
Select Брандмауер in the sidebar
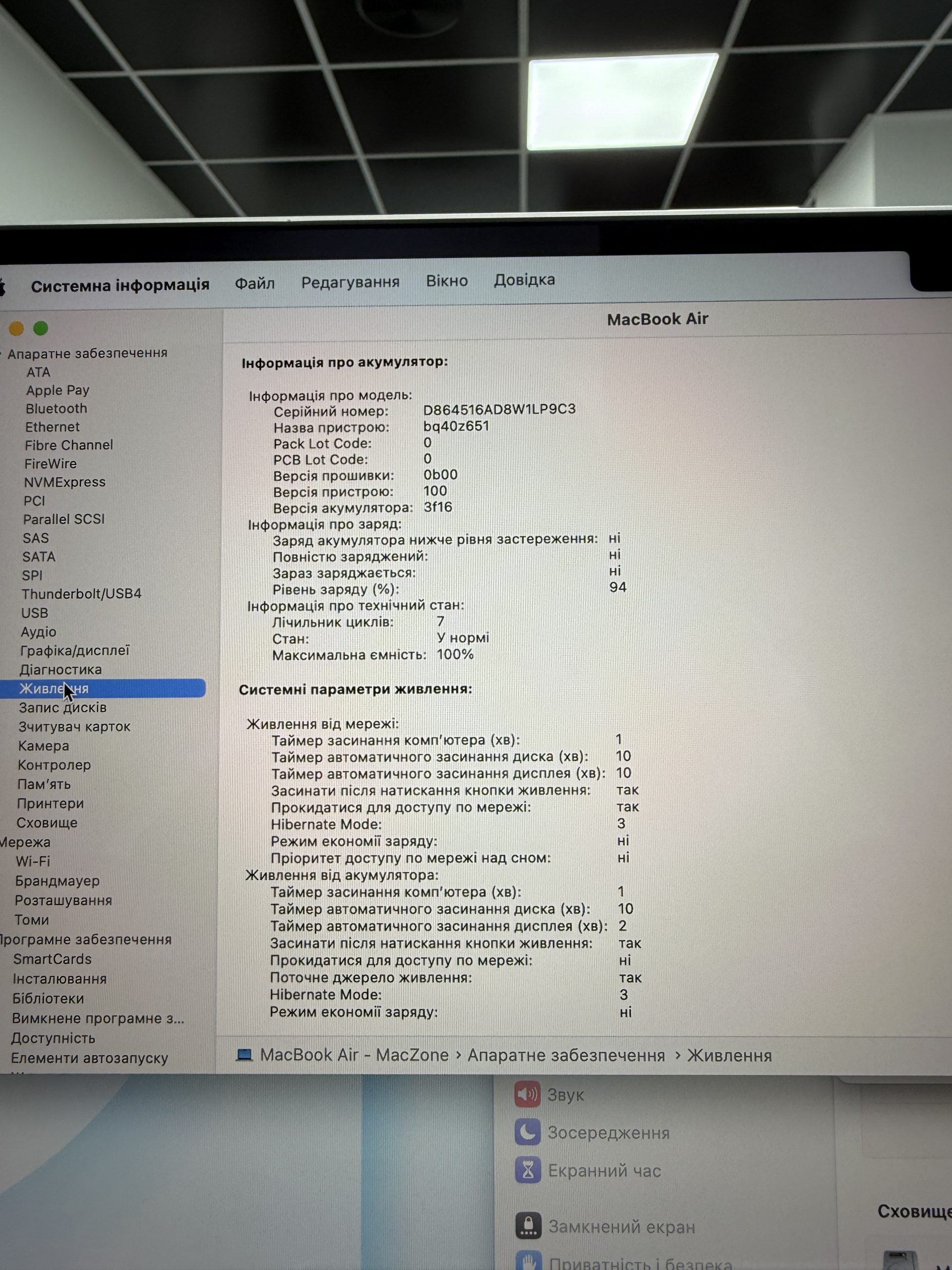point(58,881)
